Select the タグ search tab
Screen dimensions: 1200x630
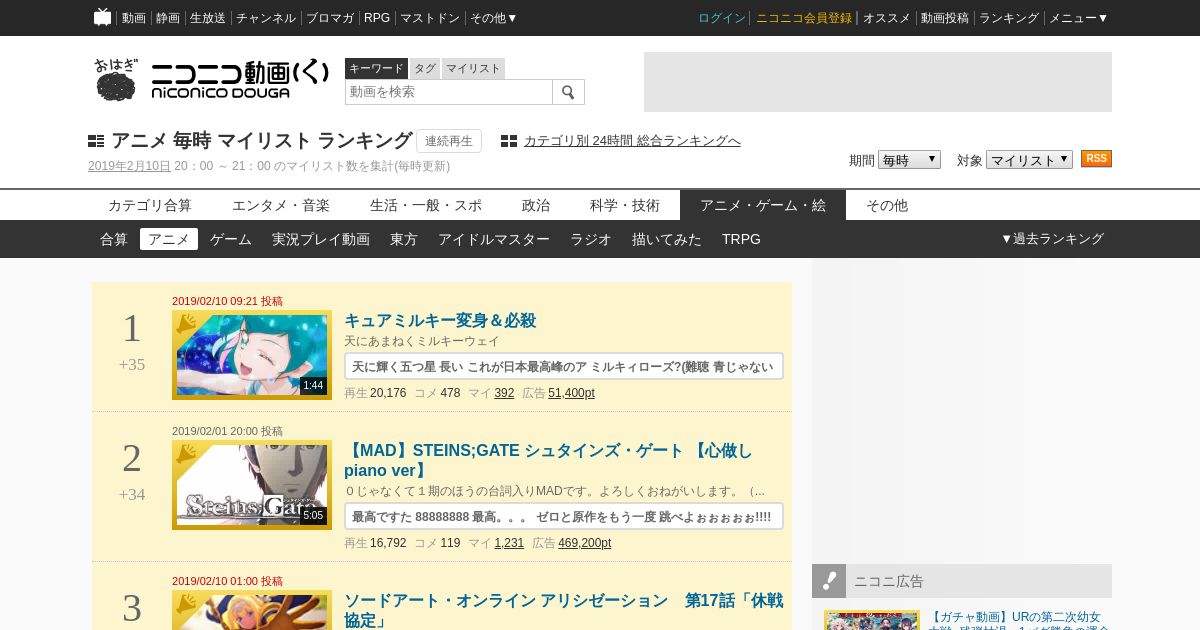(425, 68)
